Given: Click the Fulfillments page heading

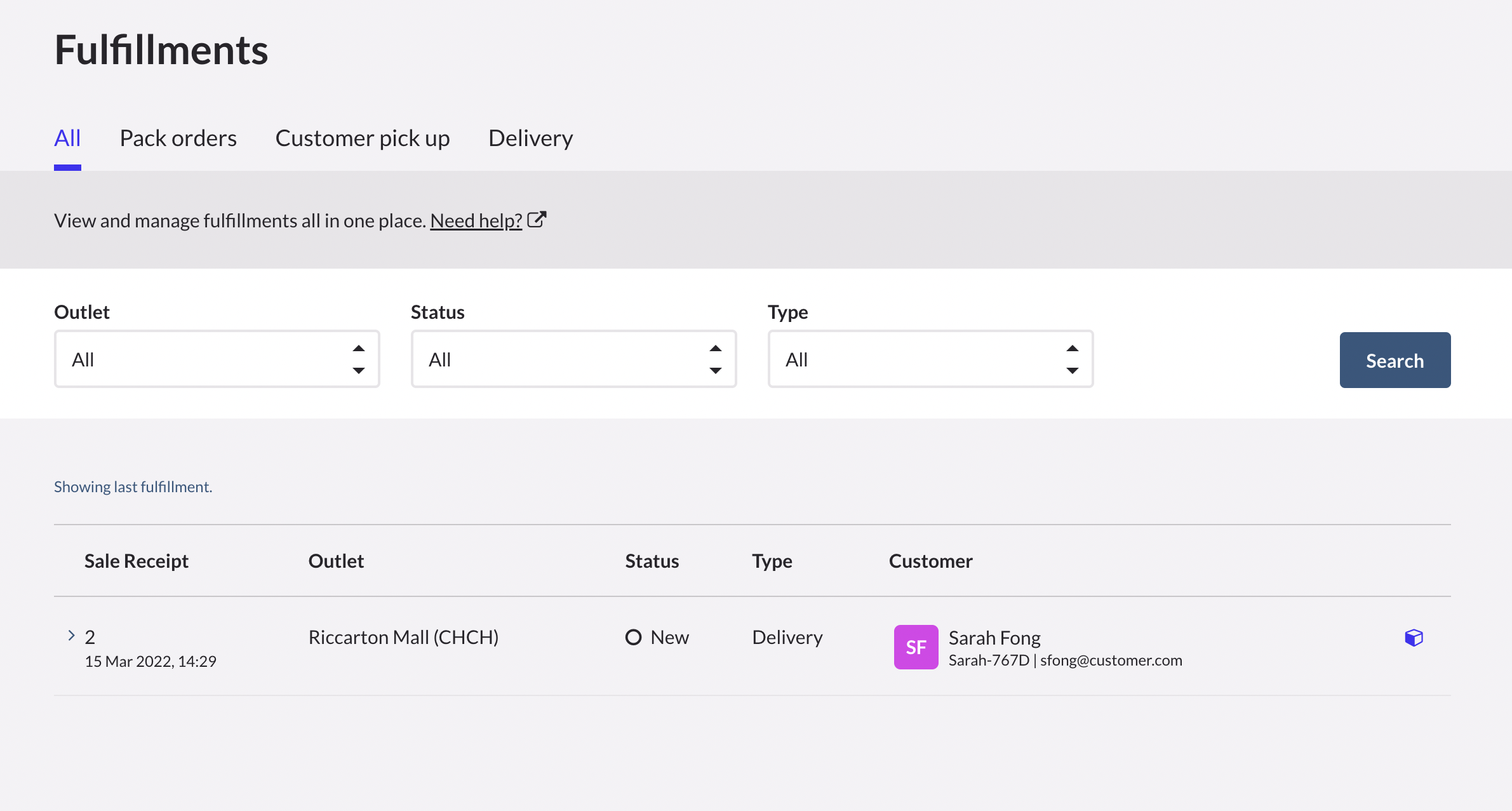Looking at the screenshot, I should coord(161,50).
